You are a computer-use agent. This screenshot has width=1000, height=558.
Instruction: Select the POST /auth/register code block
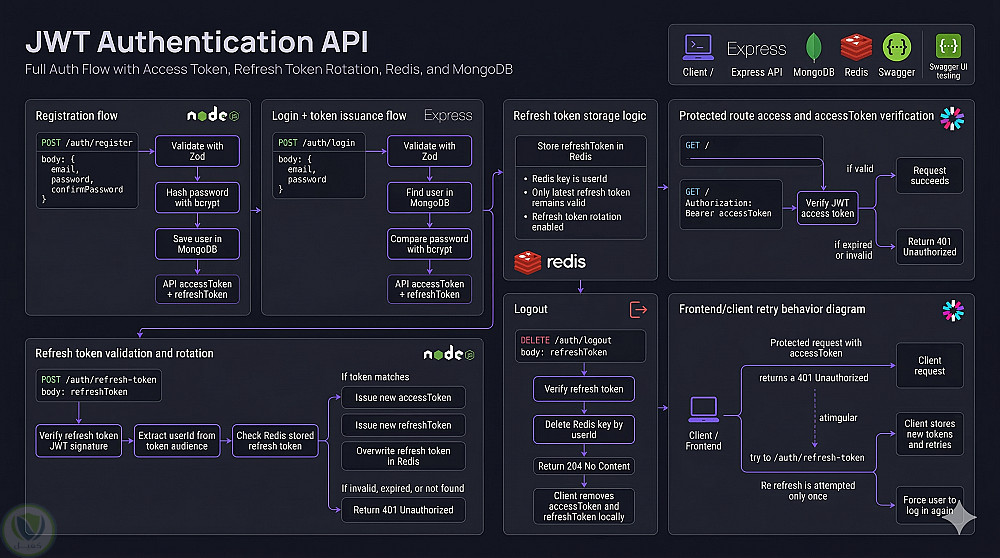point(87,171)
